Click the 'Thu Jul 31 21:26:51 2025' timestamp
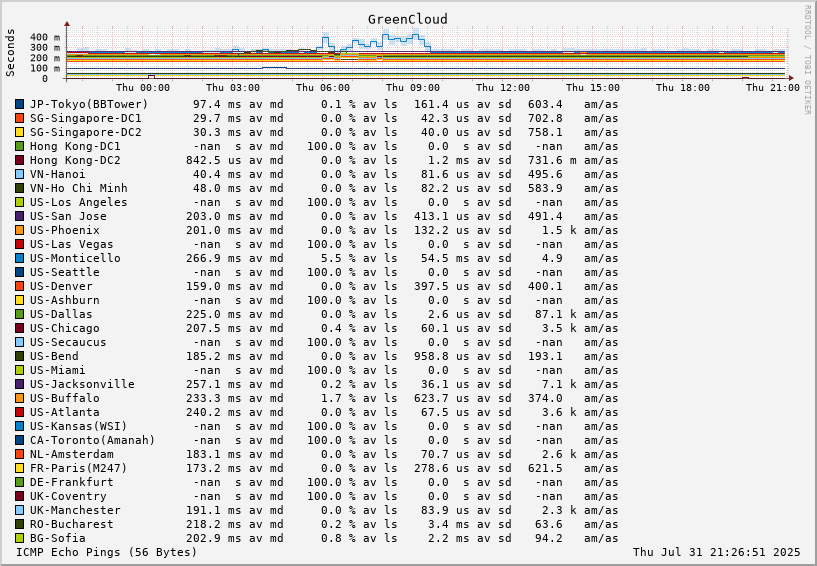 [716, 552]
